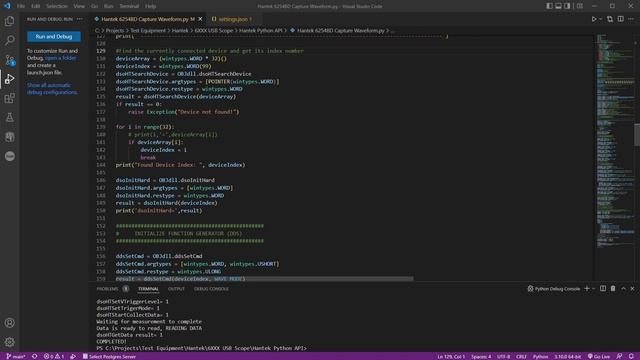Select Python language mode in status bar
This screenshot has height=360, width=640.
540,356
